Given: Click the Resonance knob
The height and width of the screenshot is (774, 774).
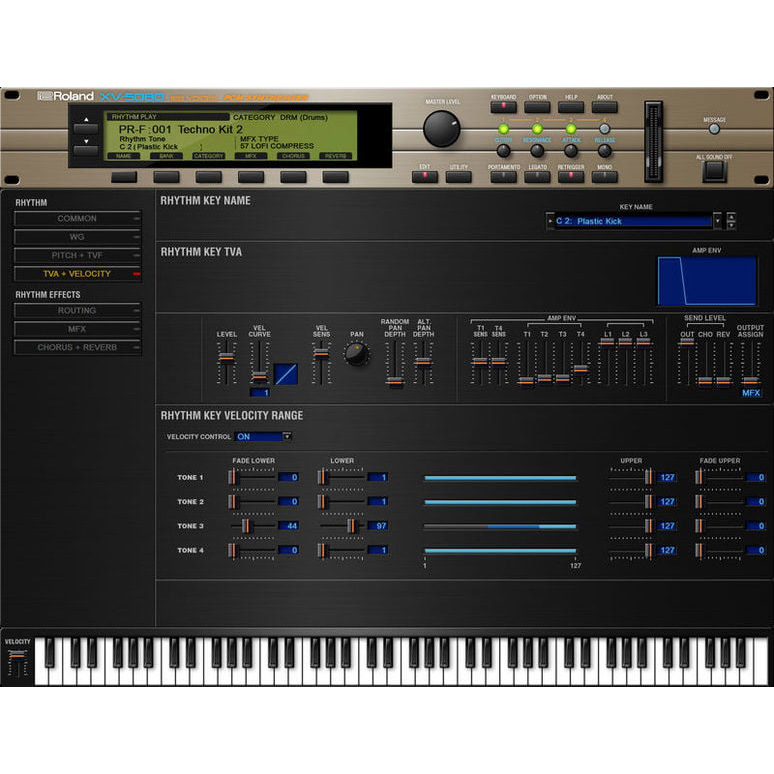Looking at the screenshot, I should 537,151.
